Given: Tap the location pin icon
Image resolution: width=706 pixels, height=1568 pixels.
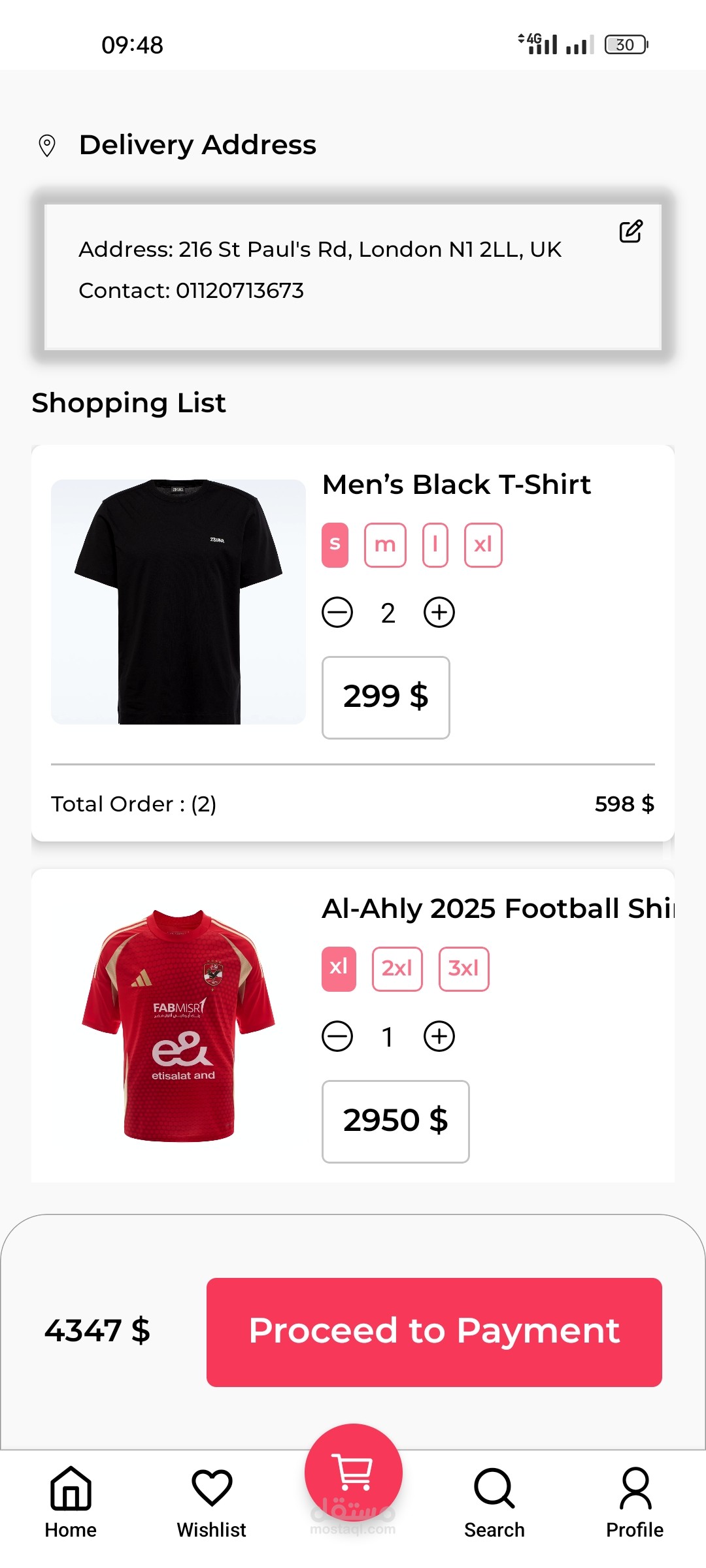Looking at the screenshot, I should tap(47, 146).
